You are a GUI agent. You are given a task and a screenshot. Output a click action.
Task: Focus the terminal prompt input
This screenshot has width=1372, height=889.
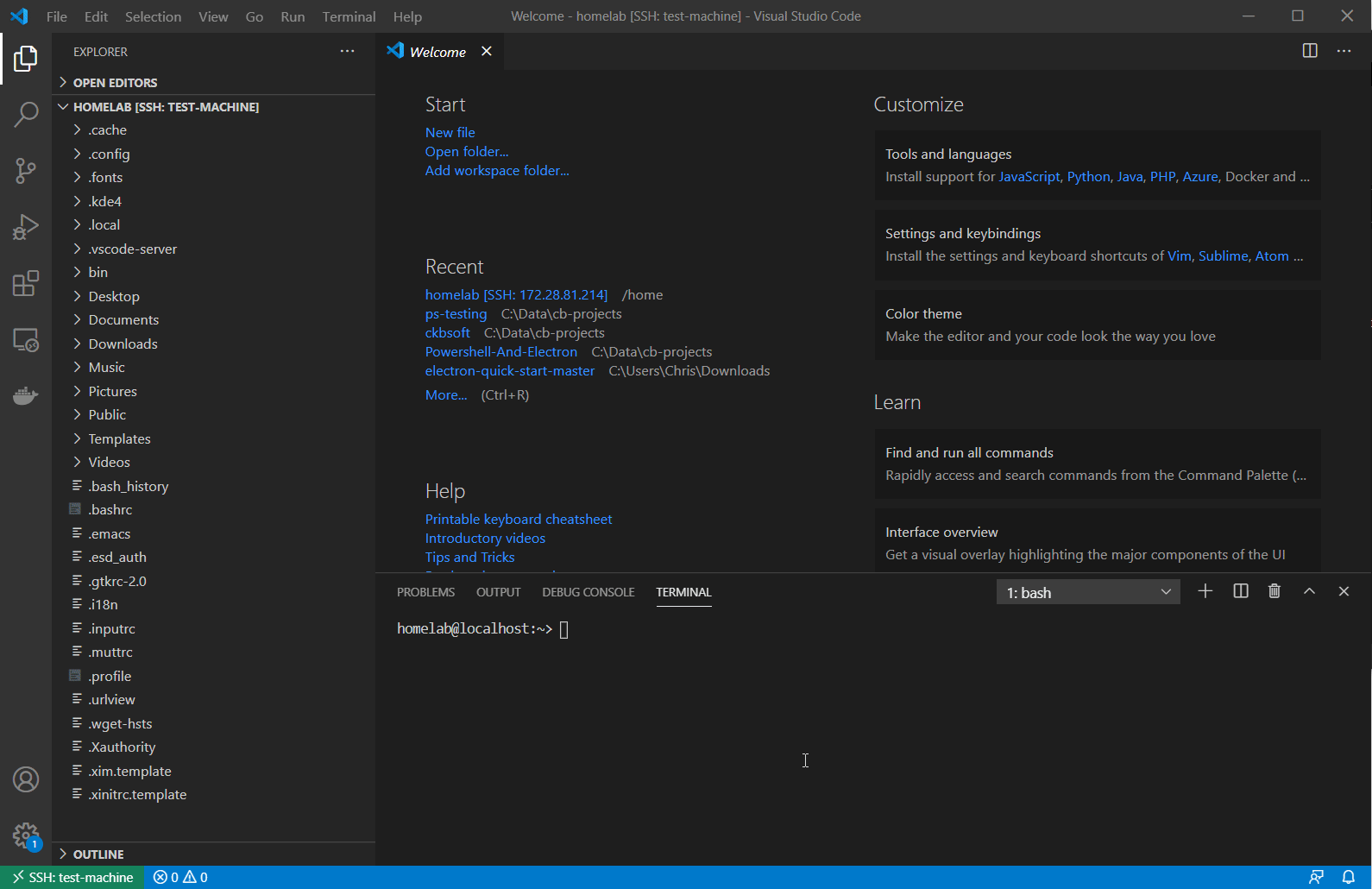563,629
